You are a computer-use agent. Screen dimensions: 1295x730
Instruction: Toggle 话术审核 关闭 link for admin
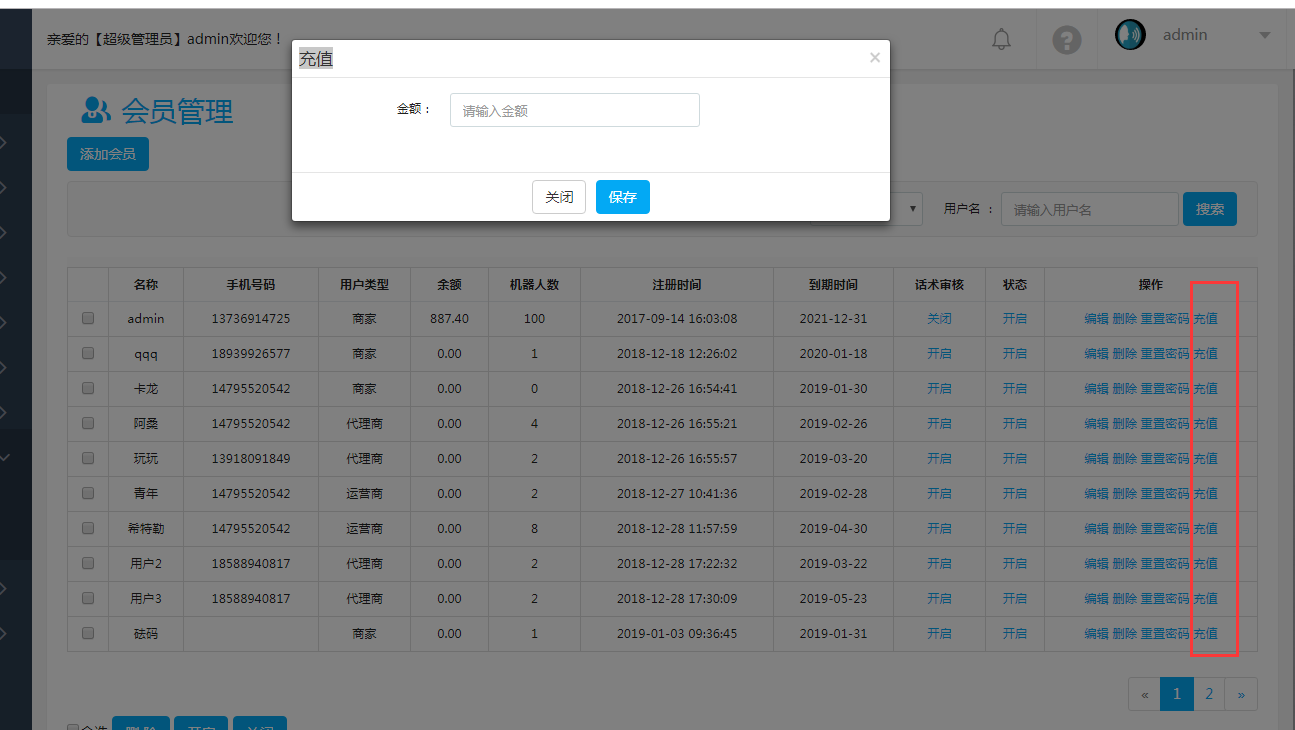(x=939, y=319)
